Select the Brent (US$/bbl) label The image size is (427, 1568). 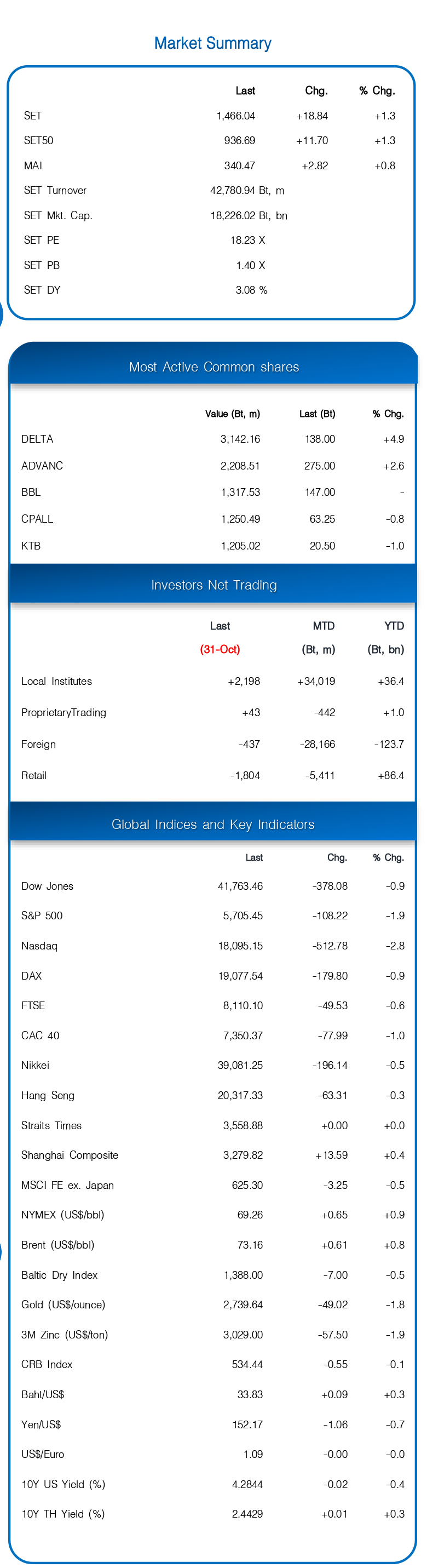point(58,1245)
